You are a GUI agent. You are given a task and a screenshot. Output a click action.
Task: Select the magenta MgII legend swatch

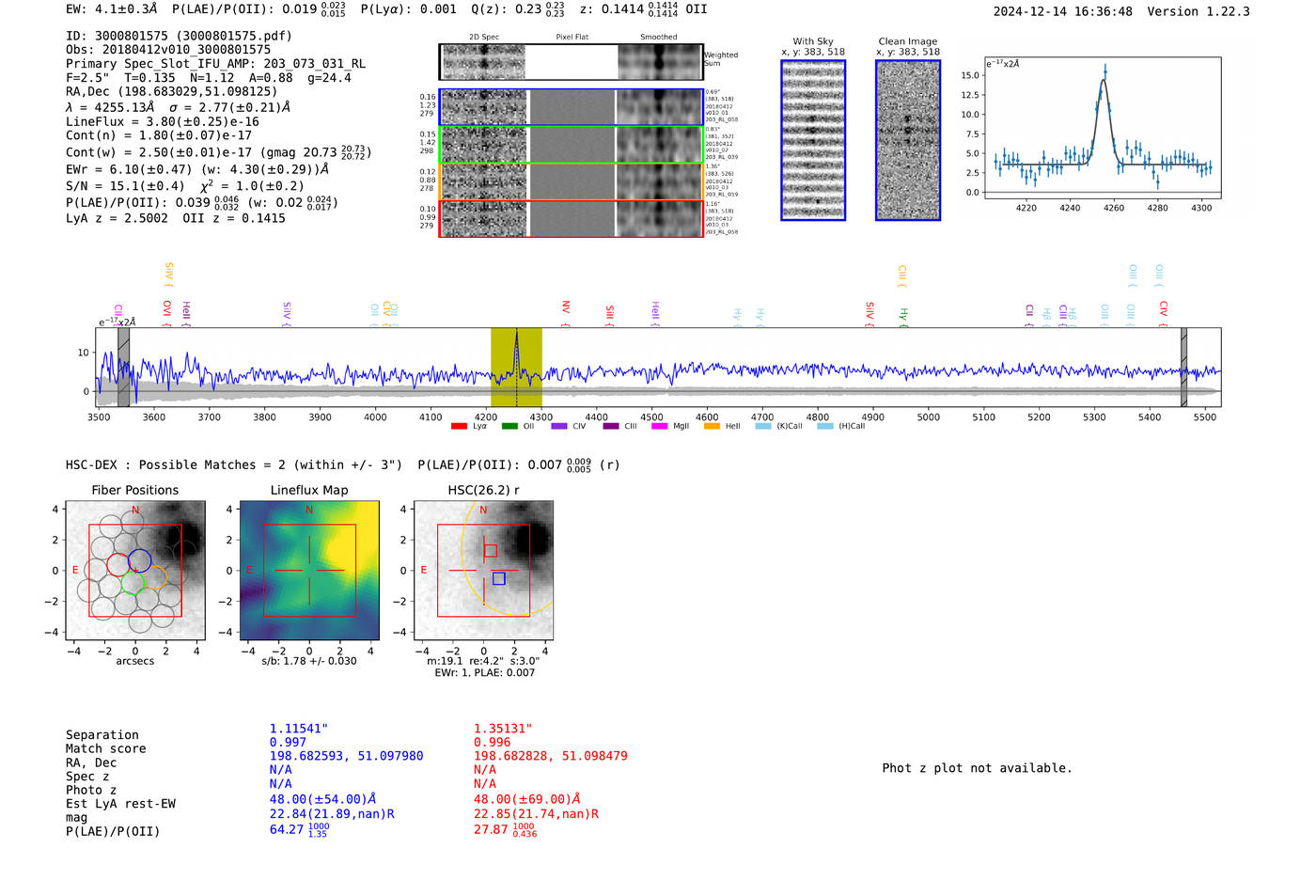(x=658, y=426)
